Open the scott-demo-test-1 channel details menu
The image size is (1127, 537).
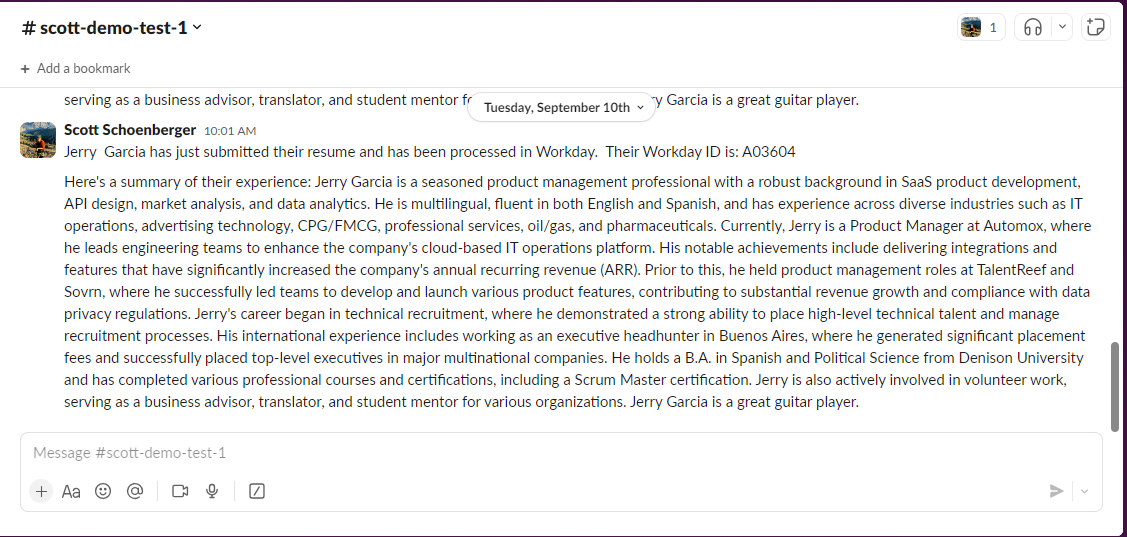coord(112,27)
